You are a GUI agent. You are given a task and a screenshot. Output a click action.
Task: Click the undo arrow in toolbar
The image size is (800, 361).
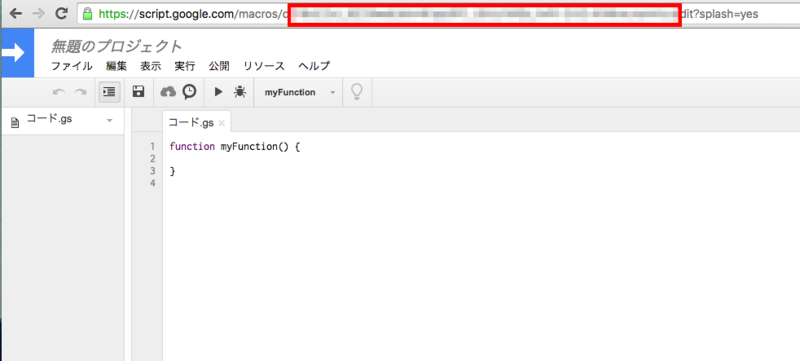pyautogui.click(x=59, y=92)
